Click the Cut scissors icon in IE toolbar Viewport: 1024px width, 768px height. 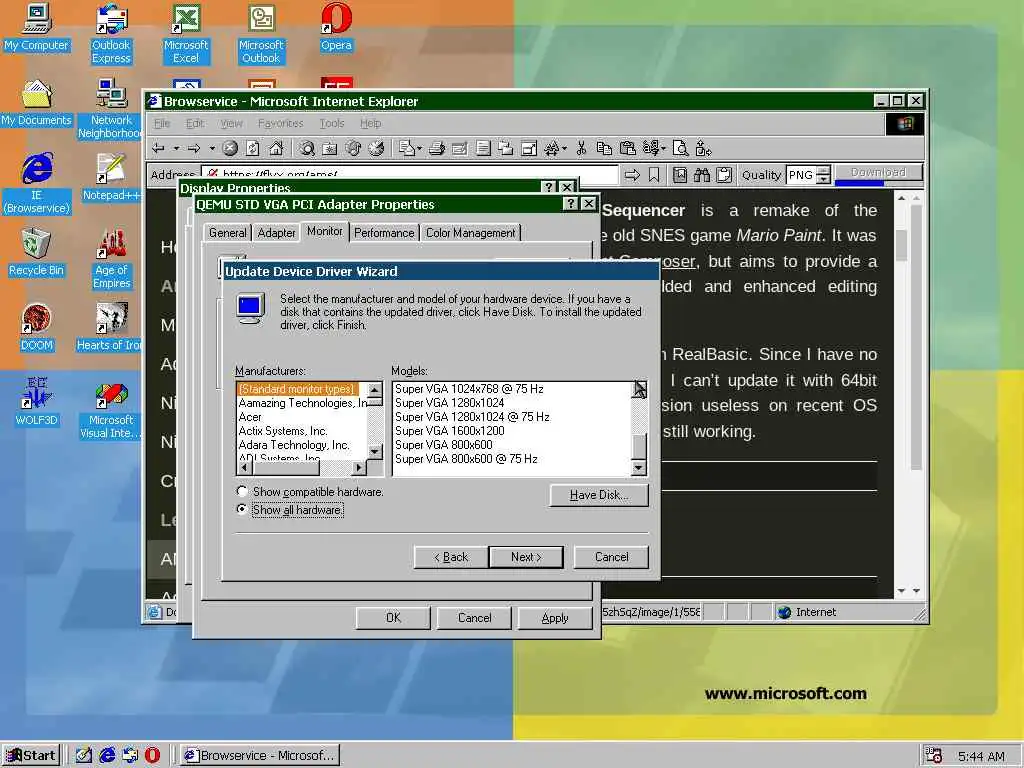tap(581, 149)
